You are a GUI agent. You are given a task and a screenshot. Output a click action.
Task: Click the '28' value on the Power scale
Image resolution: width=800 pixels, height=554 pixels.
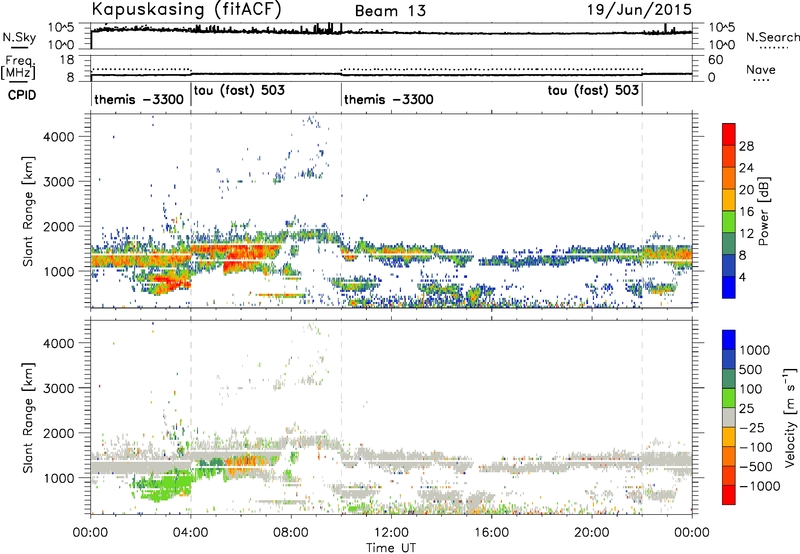(x=746, y=146)
